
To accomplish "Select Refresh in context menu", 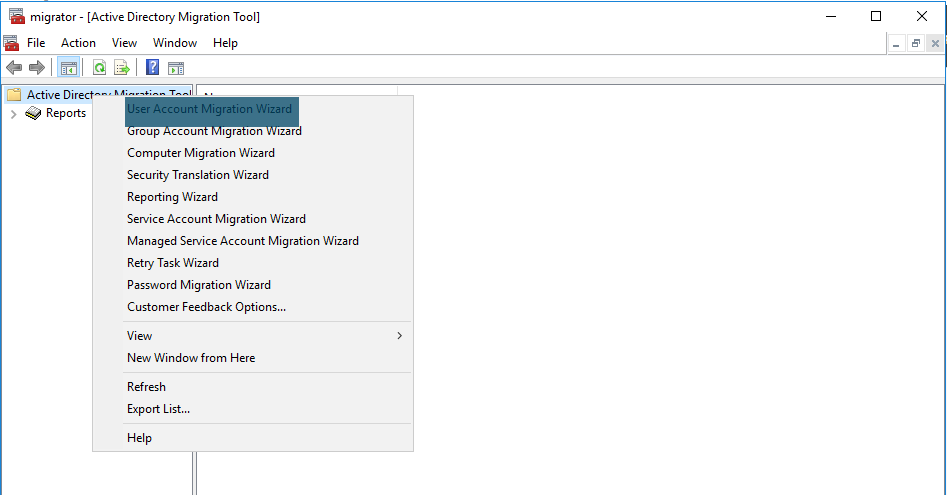I will (146, 387).
